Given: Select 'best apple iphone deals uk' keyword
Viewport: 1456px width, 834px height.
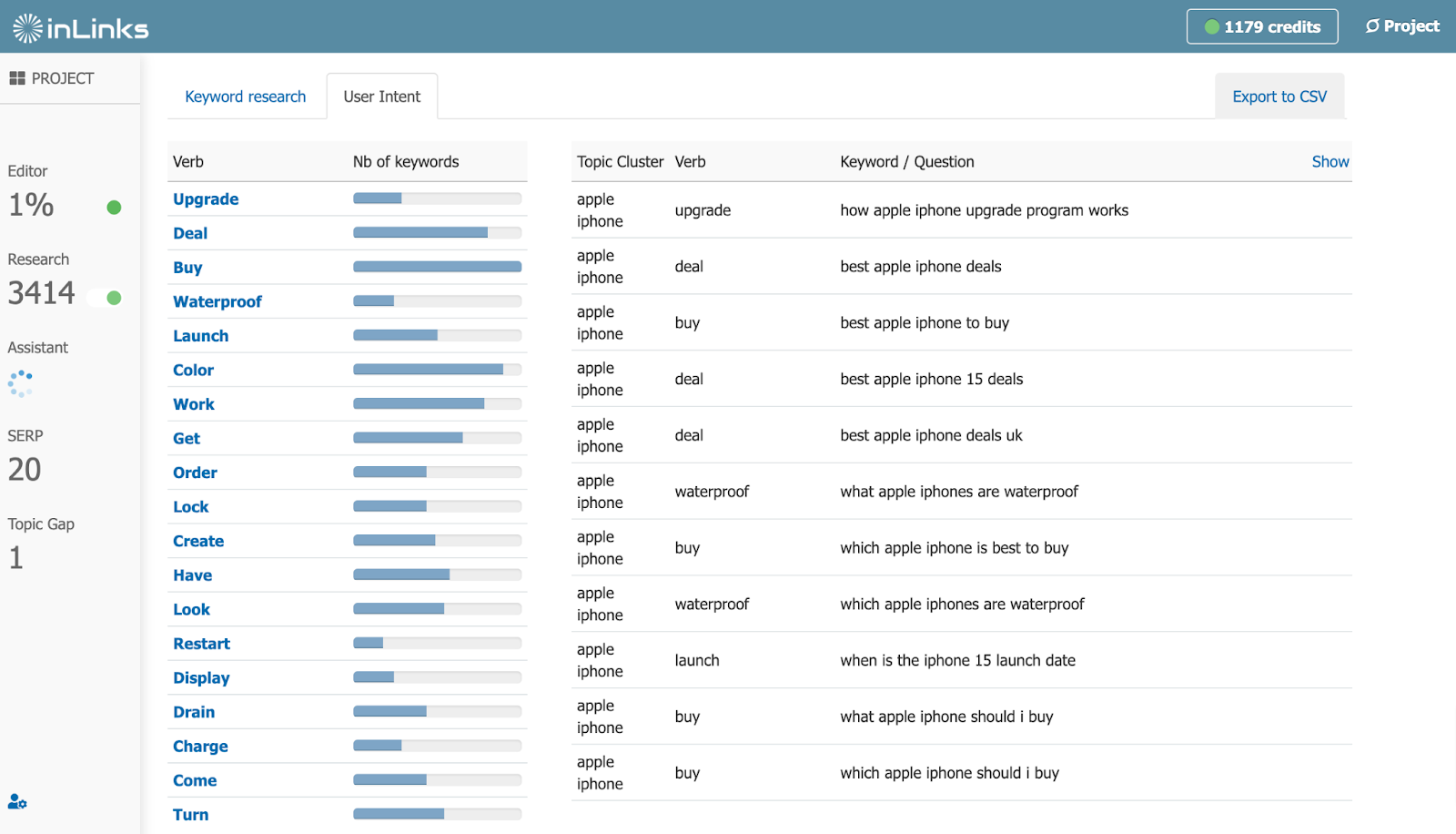Looking at the screenshot, I should (931, 435).
